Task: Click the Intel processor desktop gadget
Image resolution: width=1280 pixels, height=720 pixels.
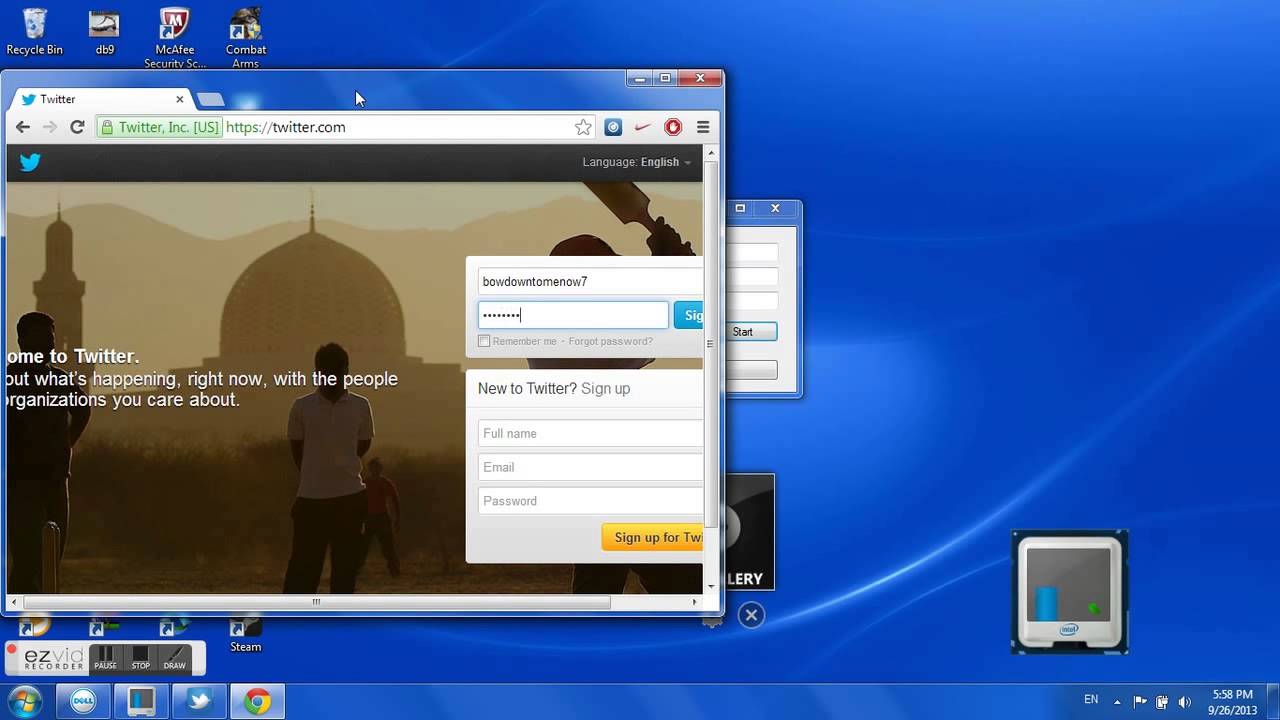Action: click(1069, 592)
